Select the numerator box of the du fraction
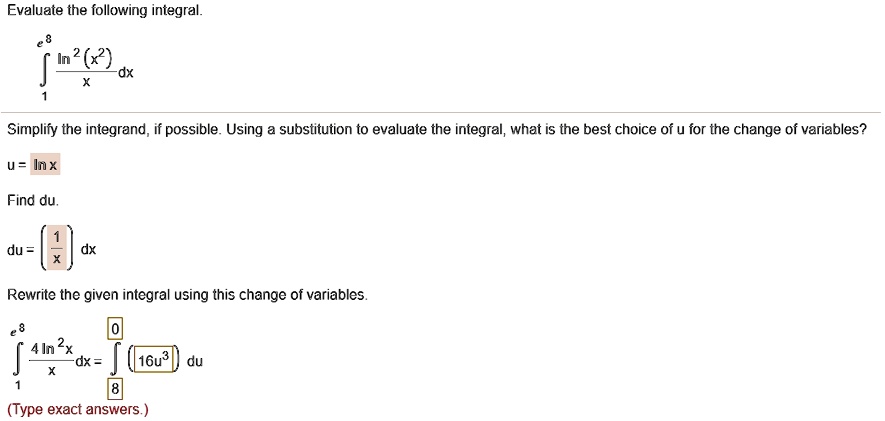The height and width of the screenshot is (421, 885). 56,239
